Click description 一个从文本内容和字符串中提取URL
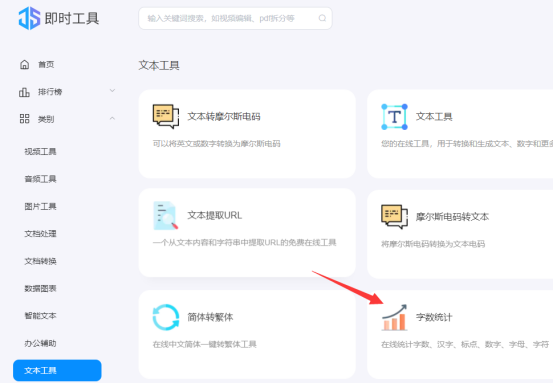The image size is (553, 384). 244,242
